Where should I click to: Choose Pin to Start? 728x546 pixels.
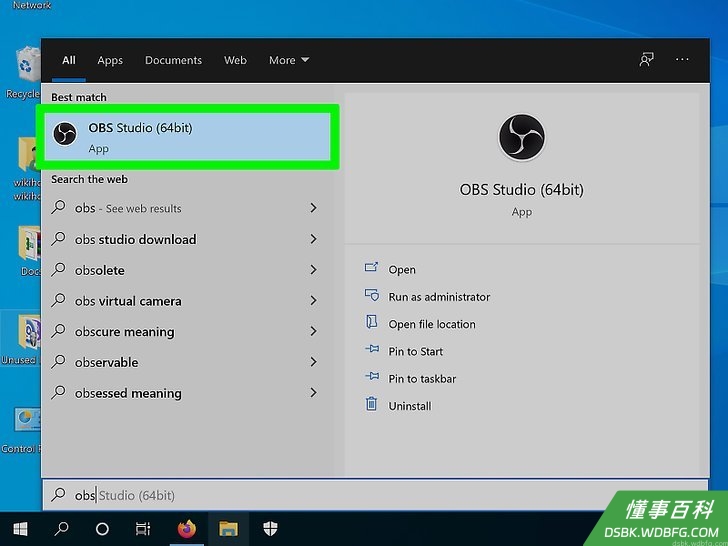click(x=416, y=351)
